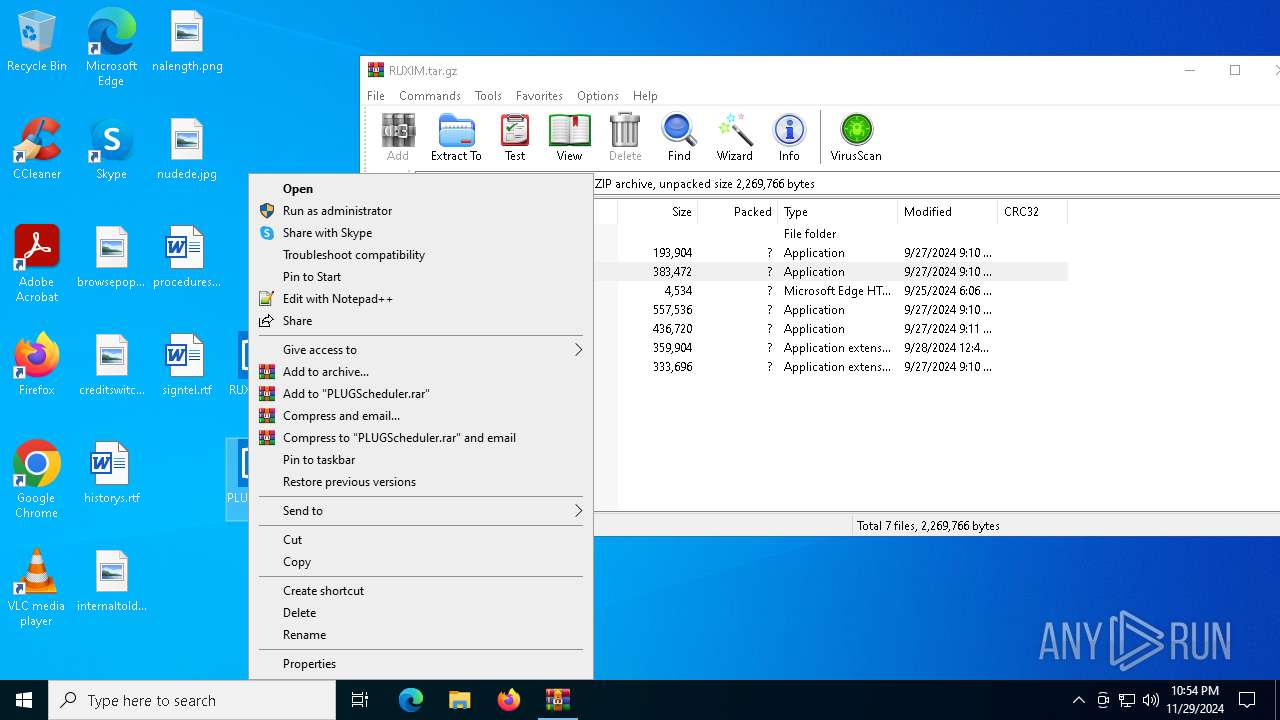Image resolution: width=1280 pixels, height=720 pixels.
Task: Select the browsepop image file icon
Action: tap(111, 258)
